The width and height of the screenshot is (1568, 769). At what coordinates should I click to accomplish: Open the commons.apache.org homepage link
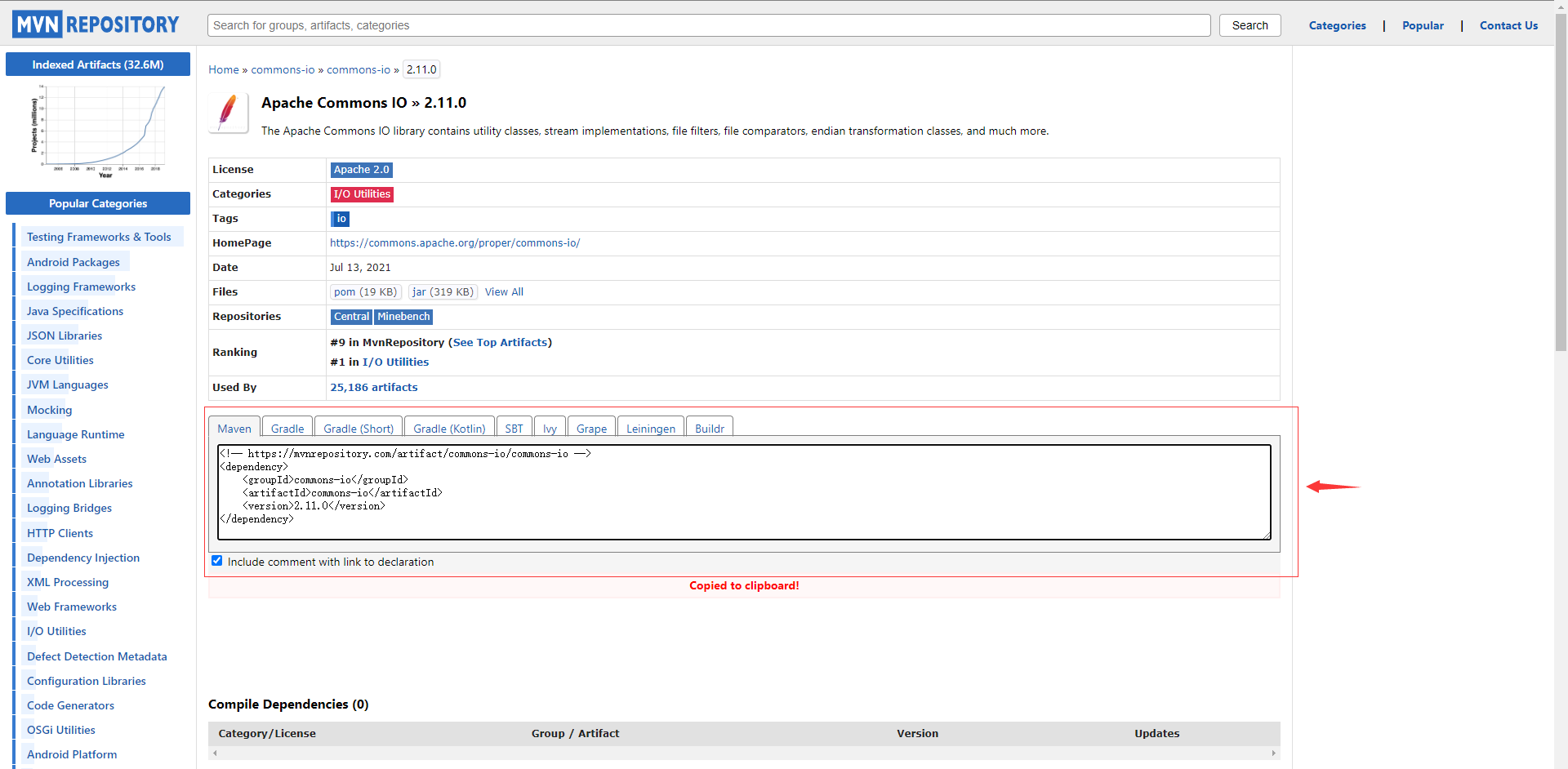coord(455,242)
